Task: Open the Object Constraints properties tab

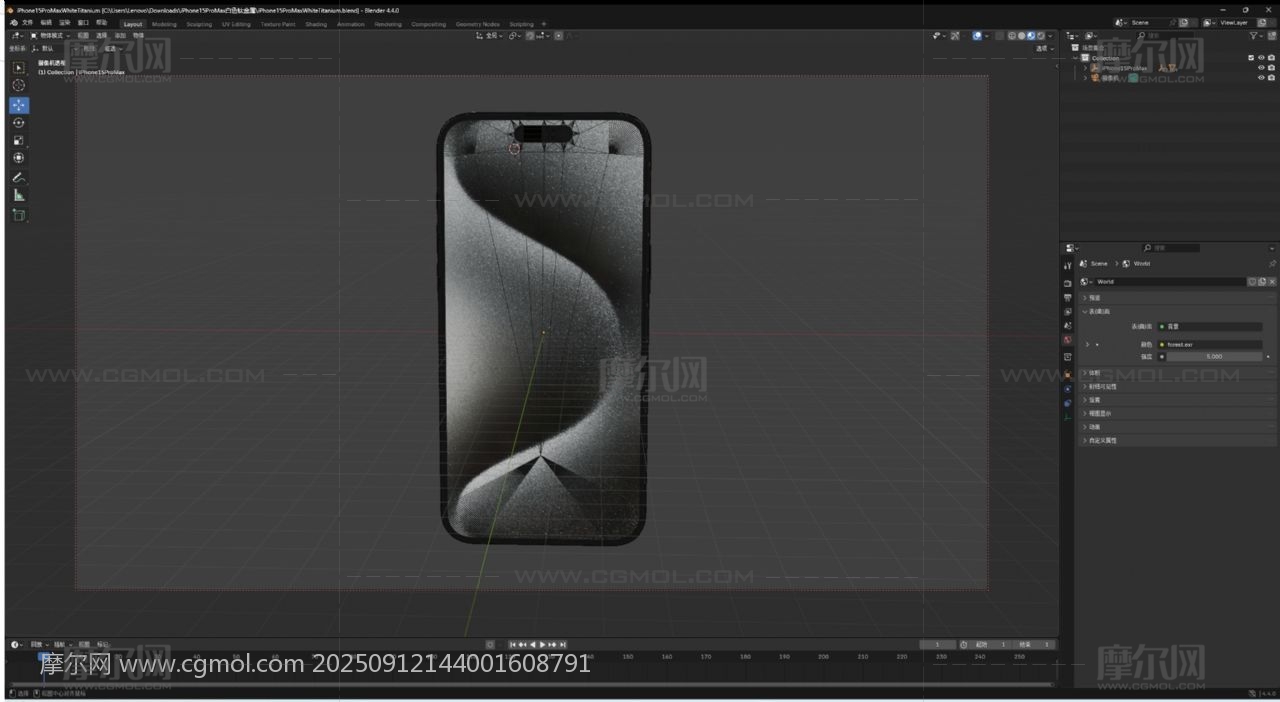Action: pos(1068,403)
